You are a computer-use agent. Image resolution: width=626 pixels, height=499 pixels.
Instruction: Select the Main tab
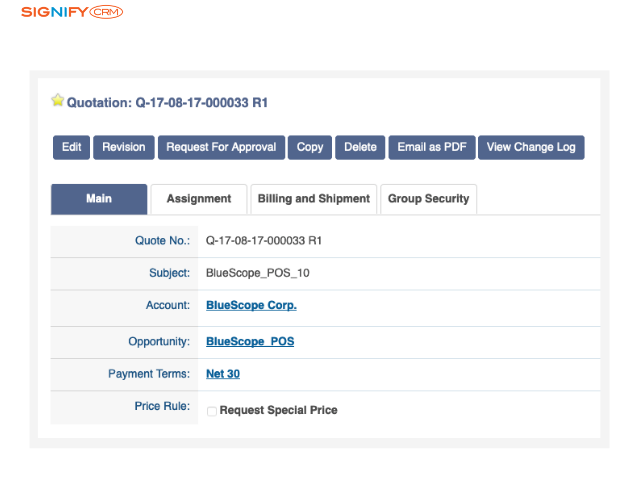coord(99,199)
